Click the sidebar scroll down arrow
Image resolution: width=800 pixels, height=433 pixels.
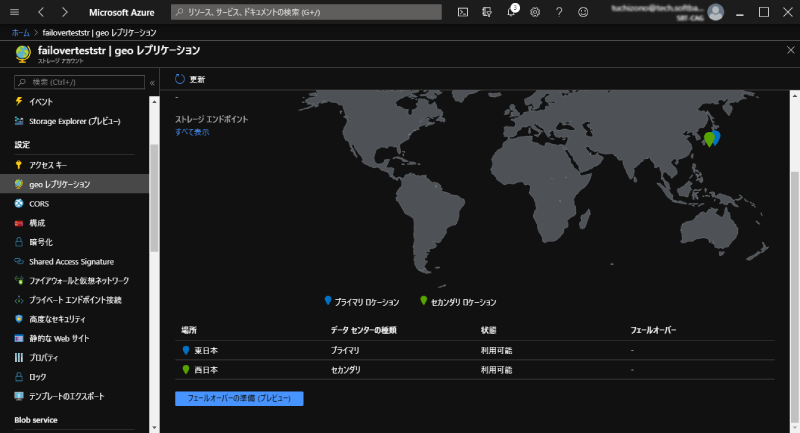pos(154,427)
